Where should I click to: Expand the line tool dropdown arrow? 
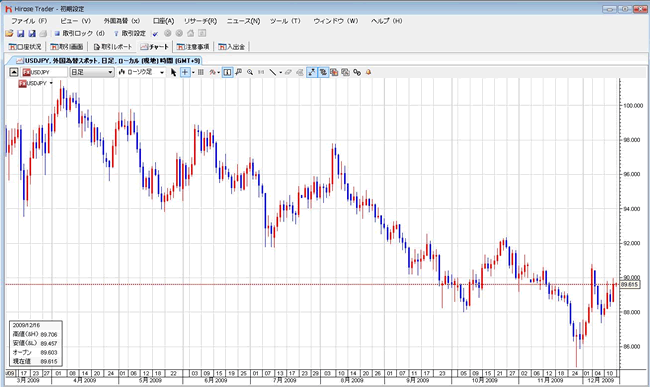click(280, 73)
